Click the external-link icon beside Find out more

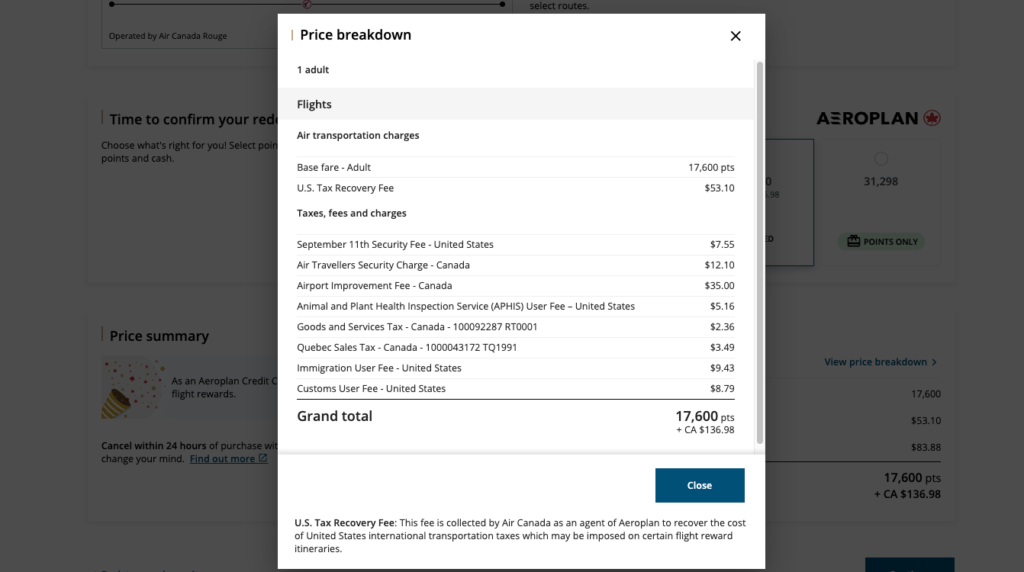[263, 459]
